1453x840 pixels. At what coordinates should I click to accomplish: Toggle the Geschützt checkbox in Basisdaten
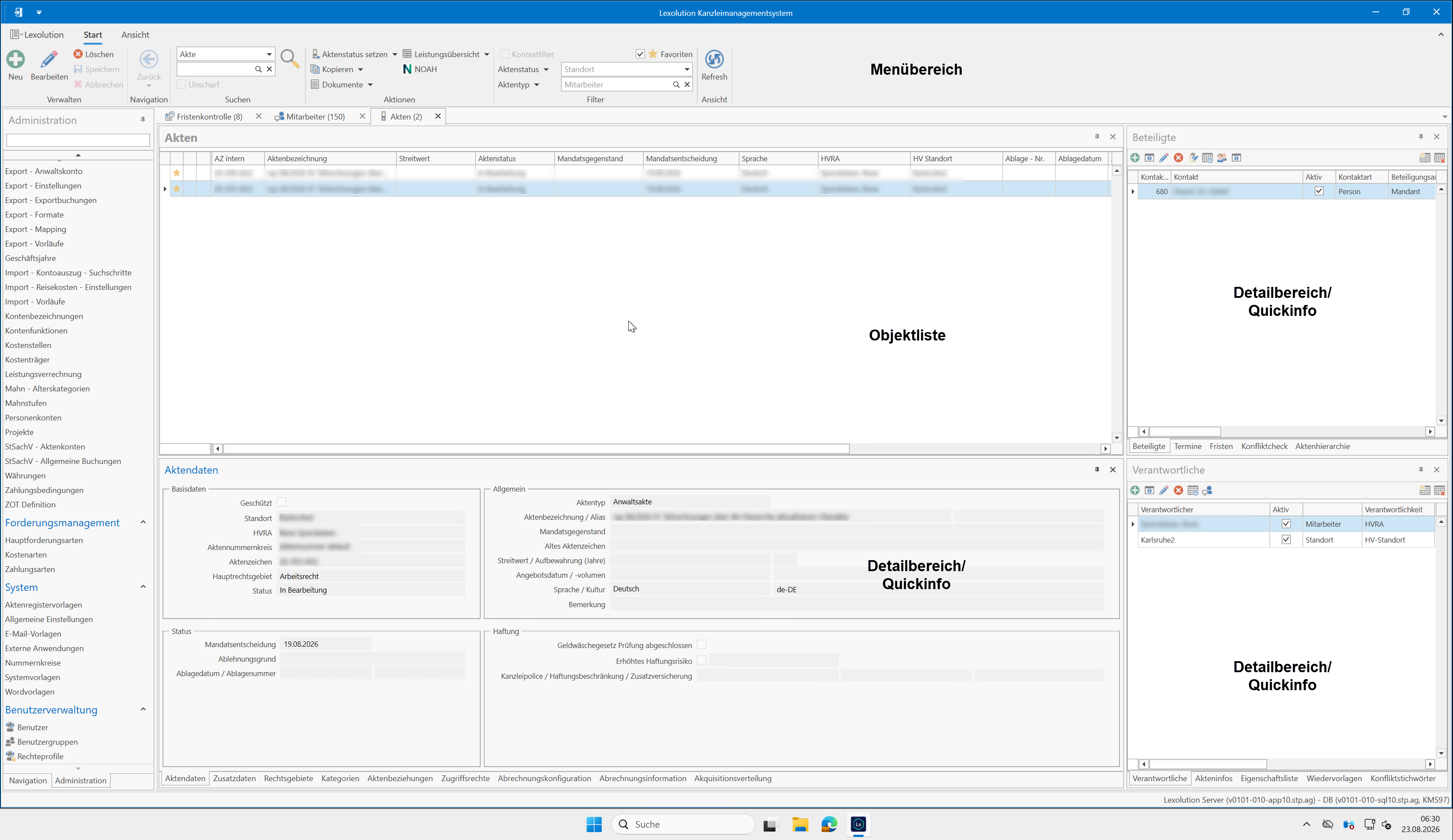click(281, 502)
